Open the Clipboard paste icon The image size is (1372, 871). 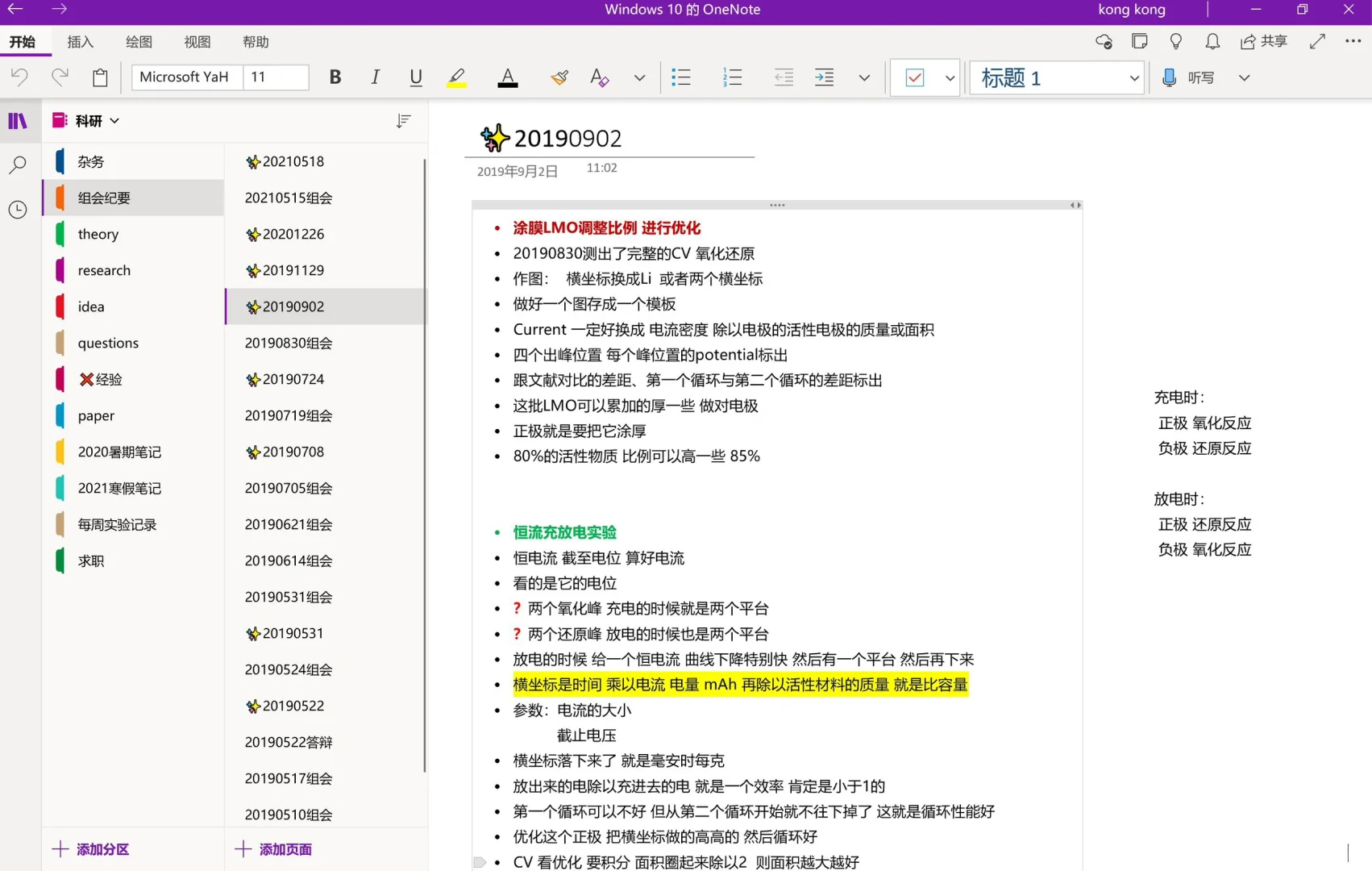(x=99, y=77)
